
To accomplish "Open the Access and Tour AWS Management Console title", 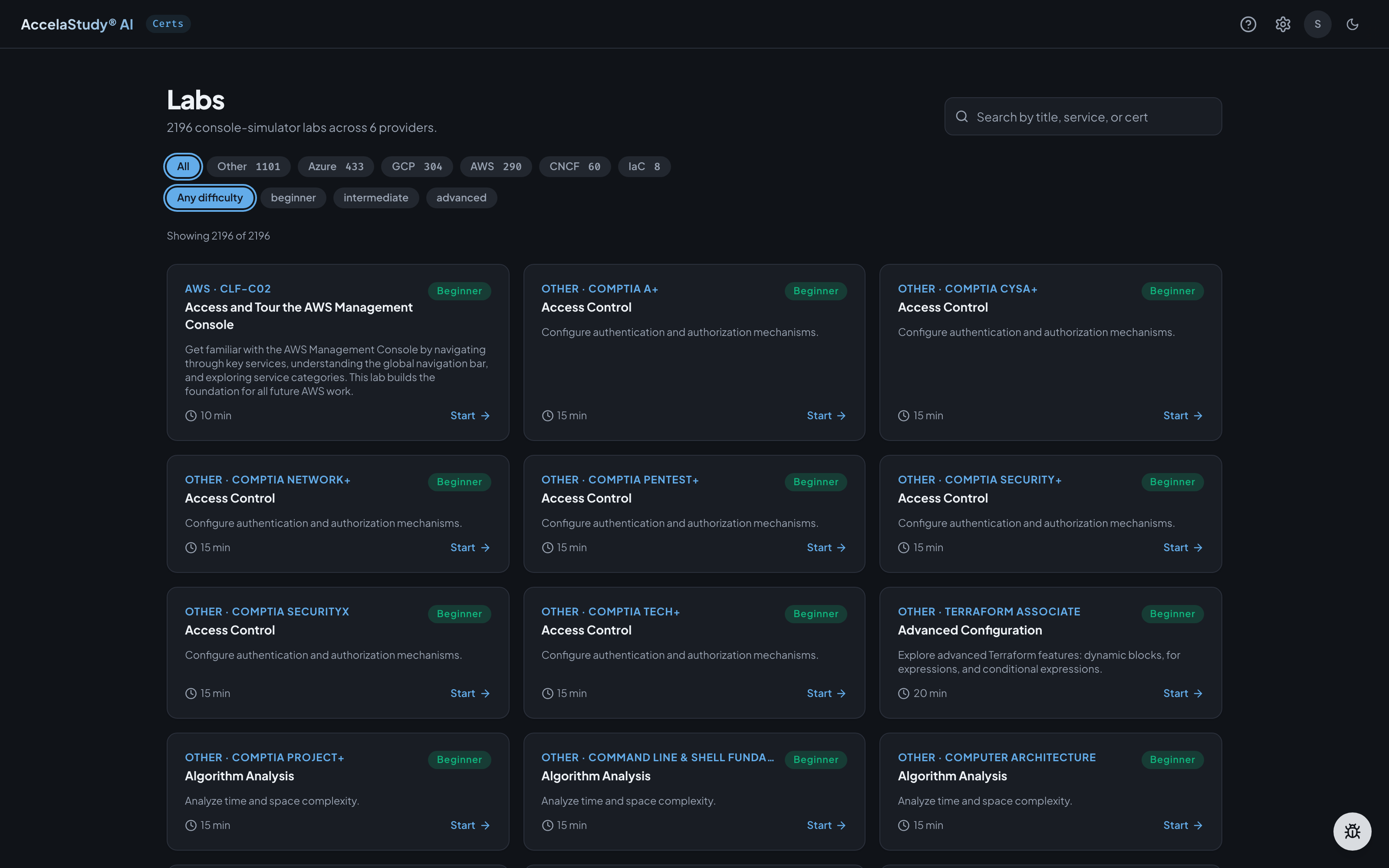I will [x=299, y=316].
